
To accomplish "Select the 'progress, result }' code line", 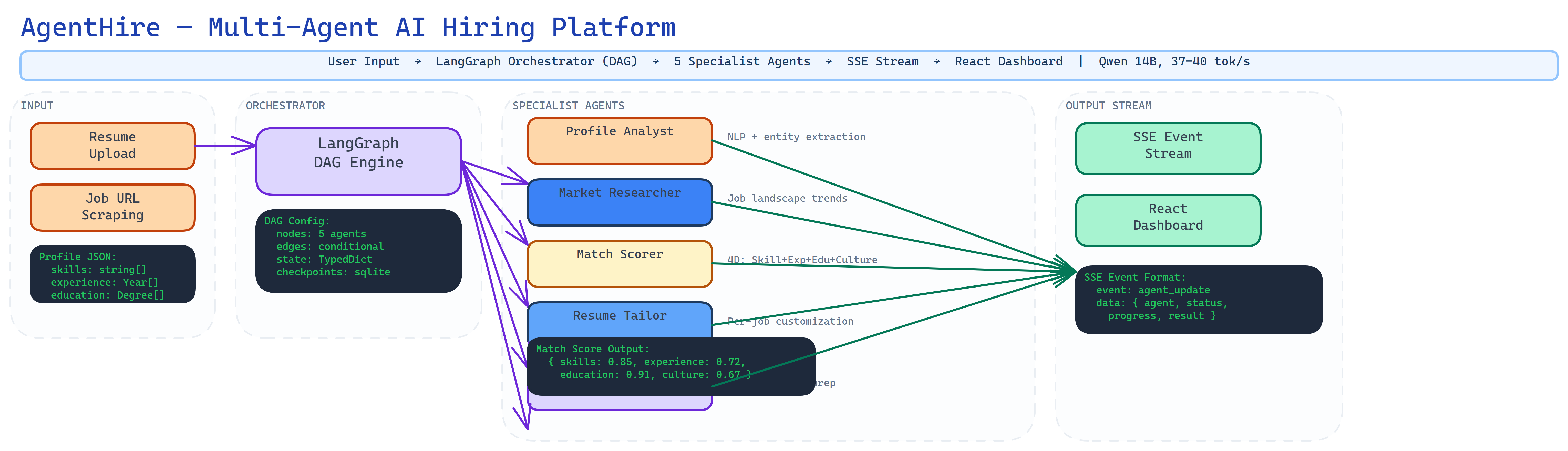I will pos(1162,316).
